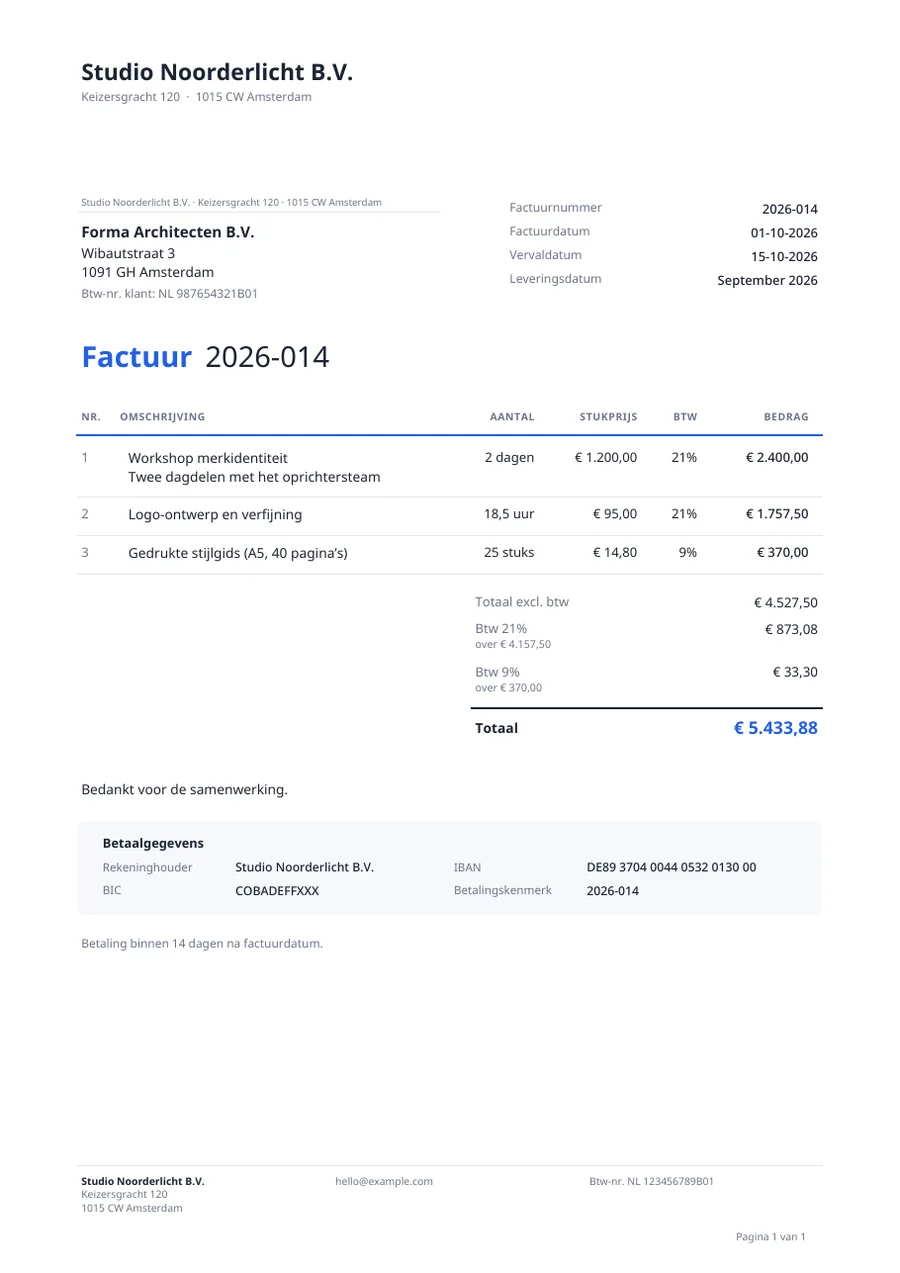Viewport: 900px width, 1273px height.
Task: Click the amount € 2.400,00
Action: click(777, 457)
